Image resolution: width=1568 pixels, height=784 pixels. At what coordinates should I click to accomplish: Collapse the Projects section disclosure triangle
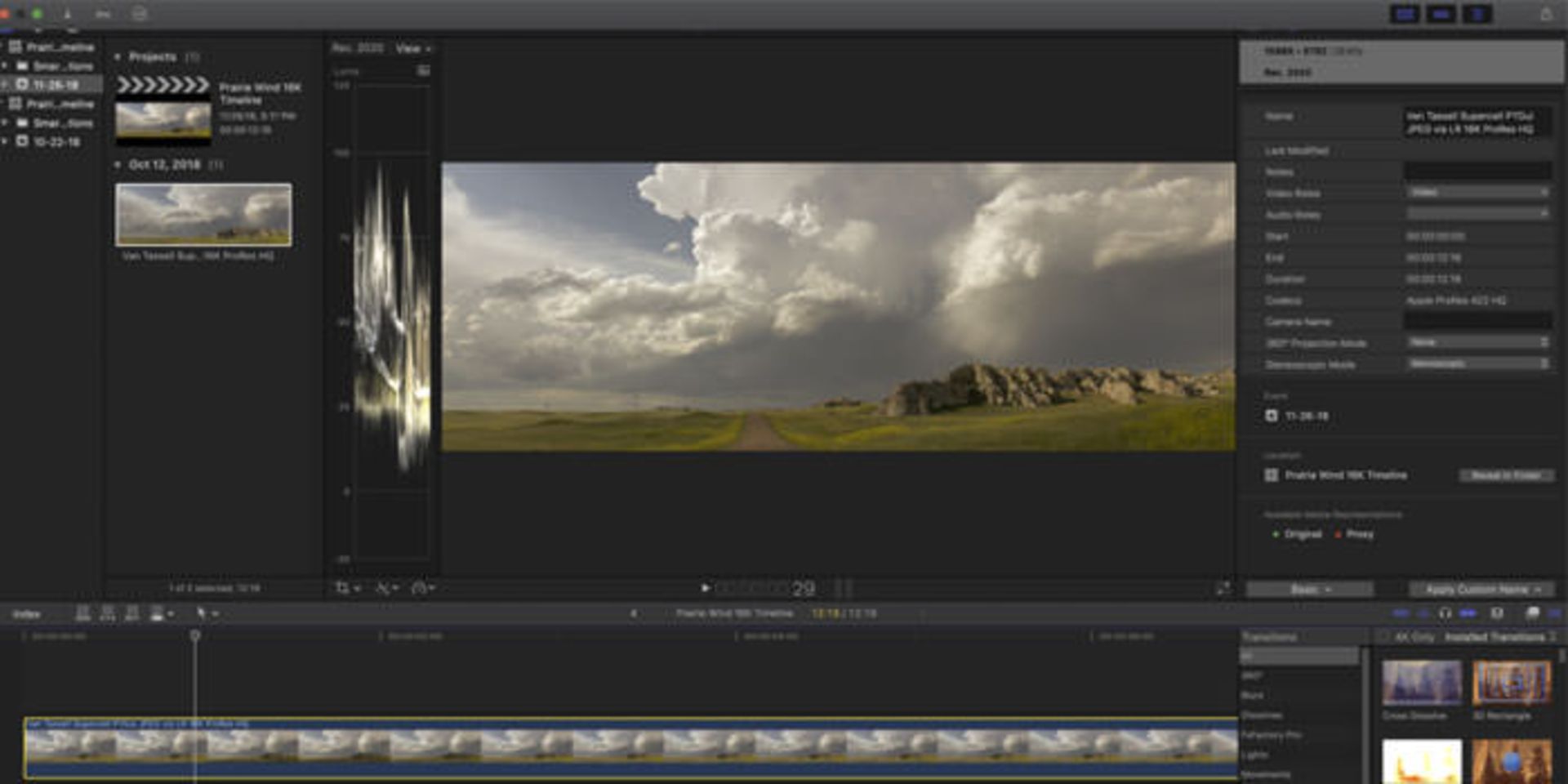[x=118, y=57]
